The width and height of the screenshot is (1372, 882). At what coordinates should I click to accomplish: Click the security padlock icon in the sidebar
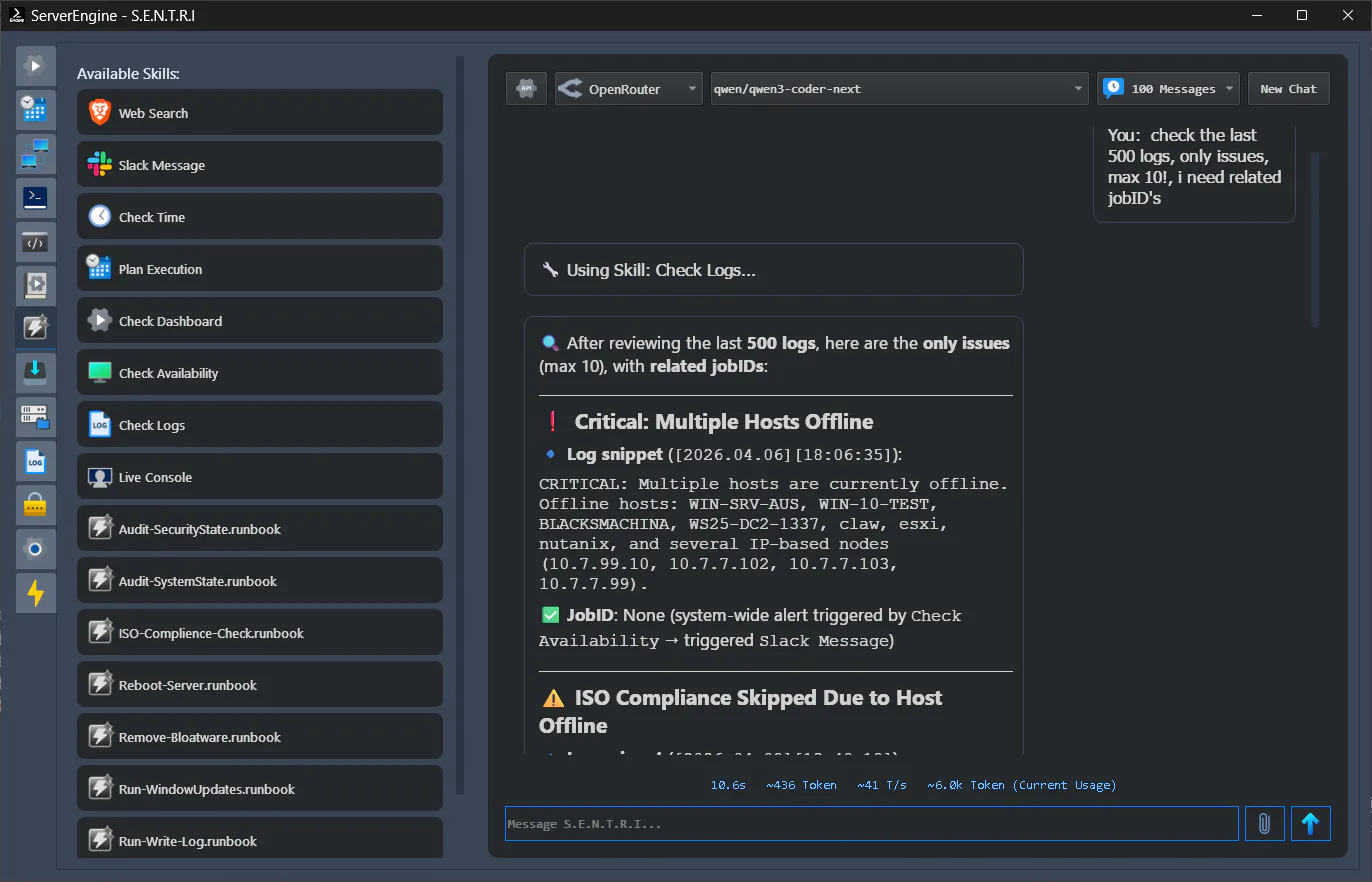tap(35, 505)
